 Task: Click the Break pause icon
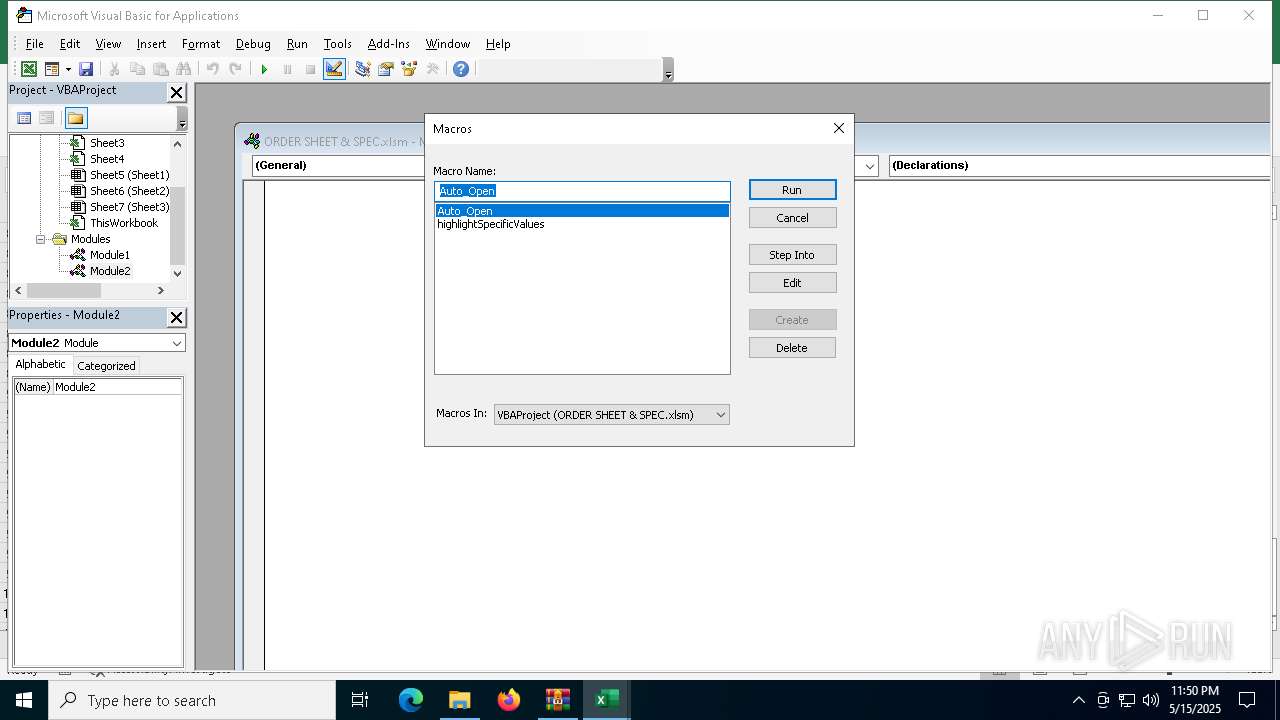click(287, 69)
